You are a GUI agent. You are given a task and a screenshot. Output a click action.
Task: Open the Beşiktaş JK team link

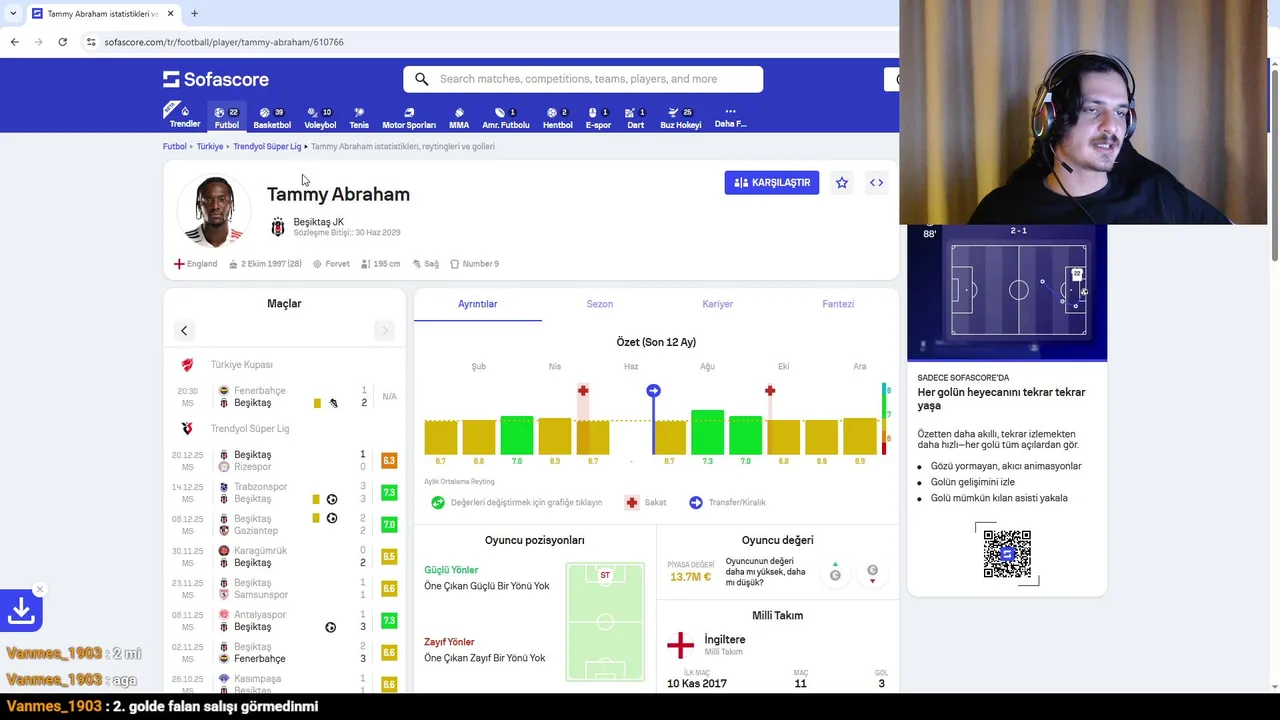[x=318, y=222]
